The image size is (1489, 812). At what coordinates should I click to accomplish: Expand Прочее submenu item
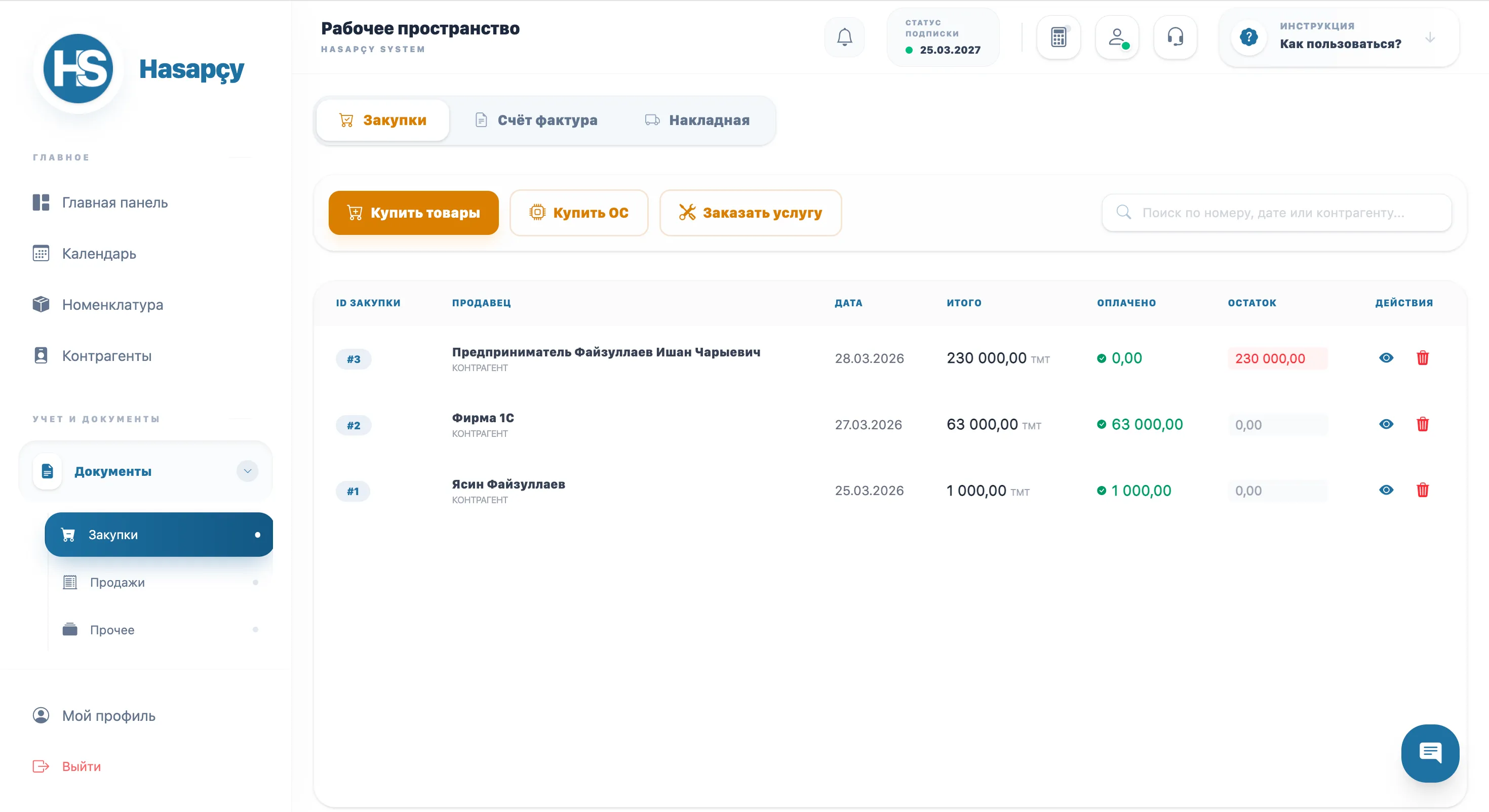112,629
